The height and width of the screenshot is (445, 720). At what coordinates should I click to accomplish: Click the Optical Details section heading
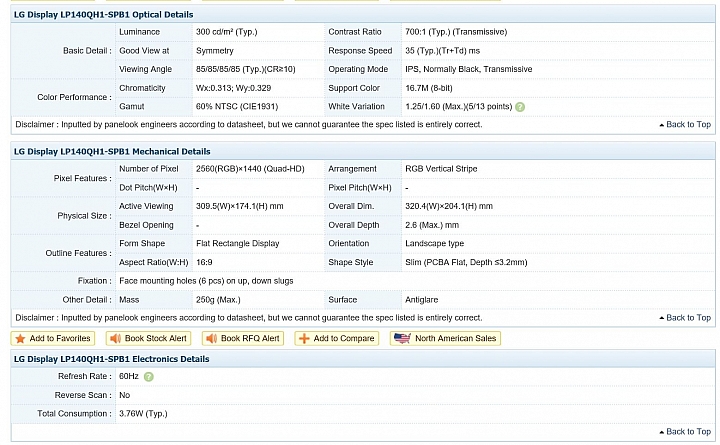tap(103, 15)
